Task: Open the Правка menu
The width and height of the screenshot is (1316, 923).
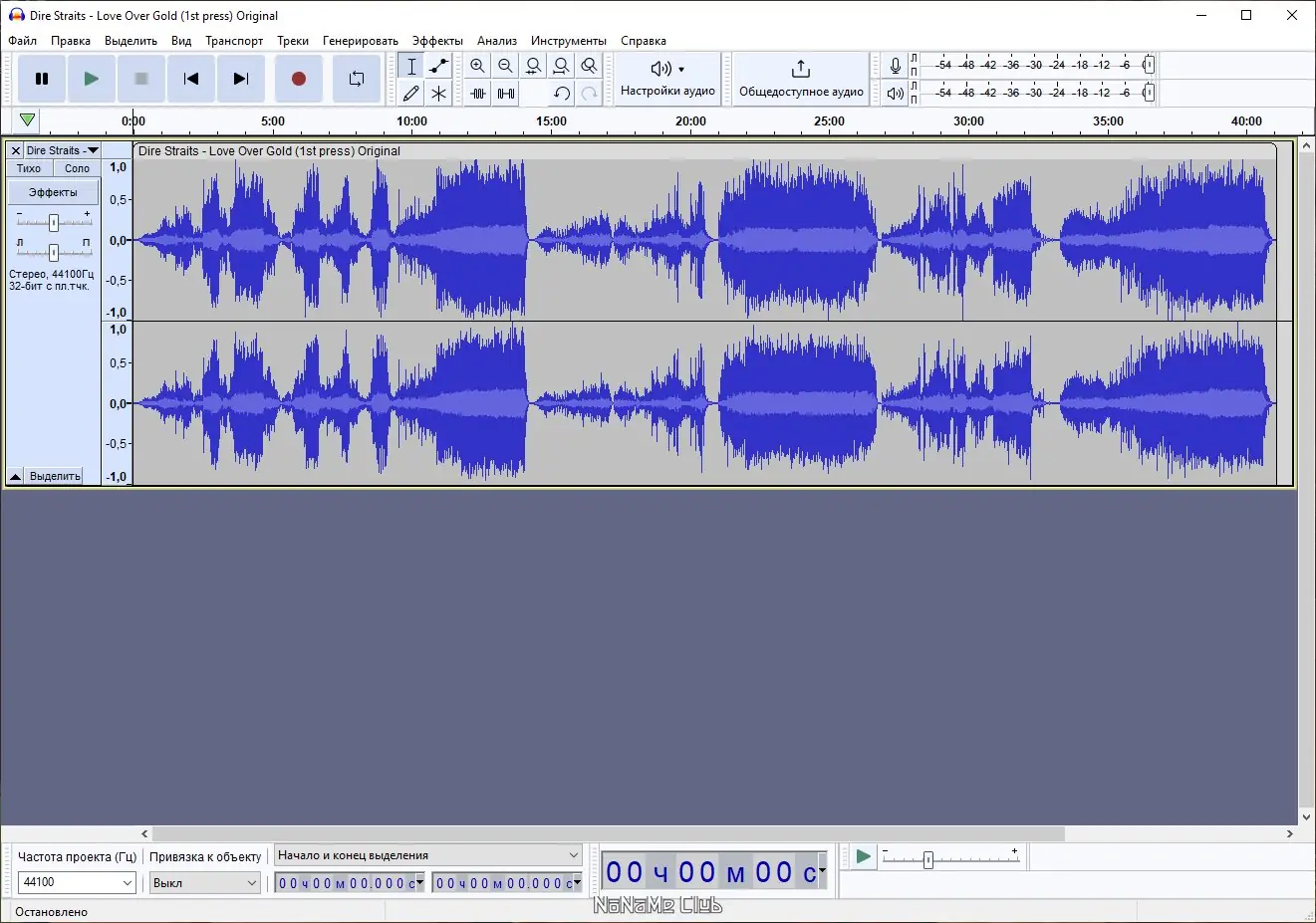Action: pyautogui.click(x=71, y=41)
